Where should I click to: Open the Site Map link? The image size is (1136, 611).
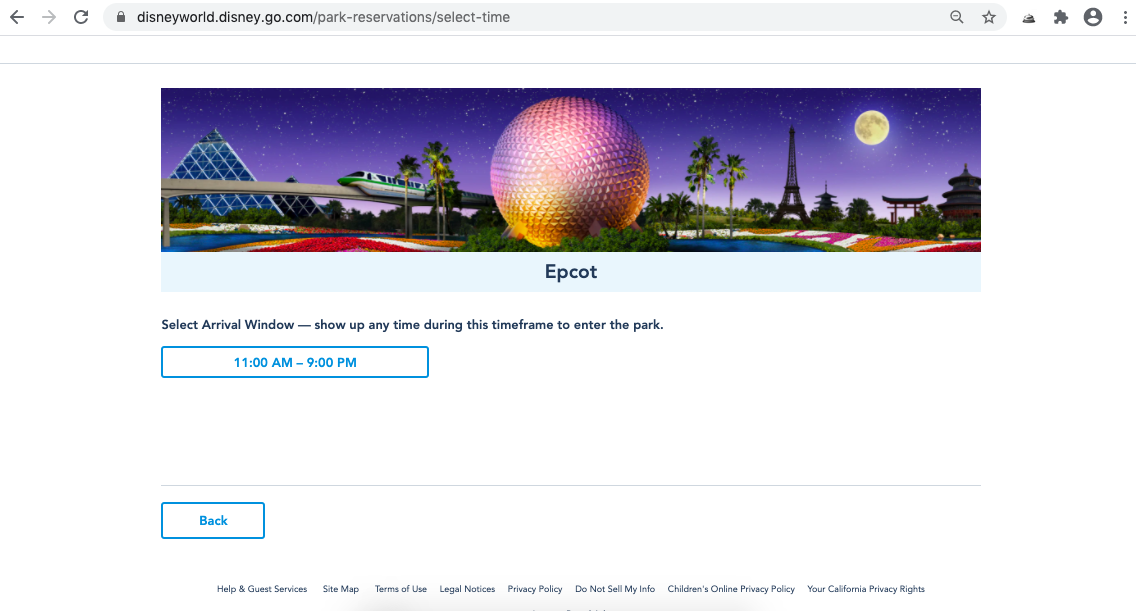click(341, 589)
